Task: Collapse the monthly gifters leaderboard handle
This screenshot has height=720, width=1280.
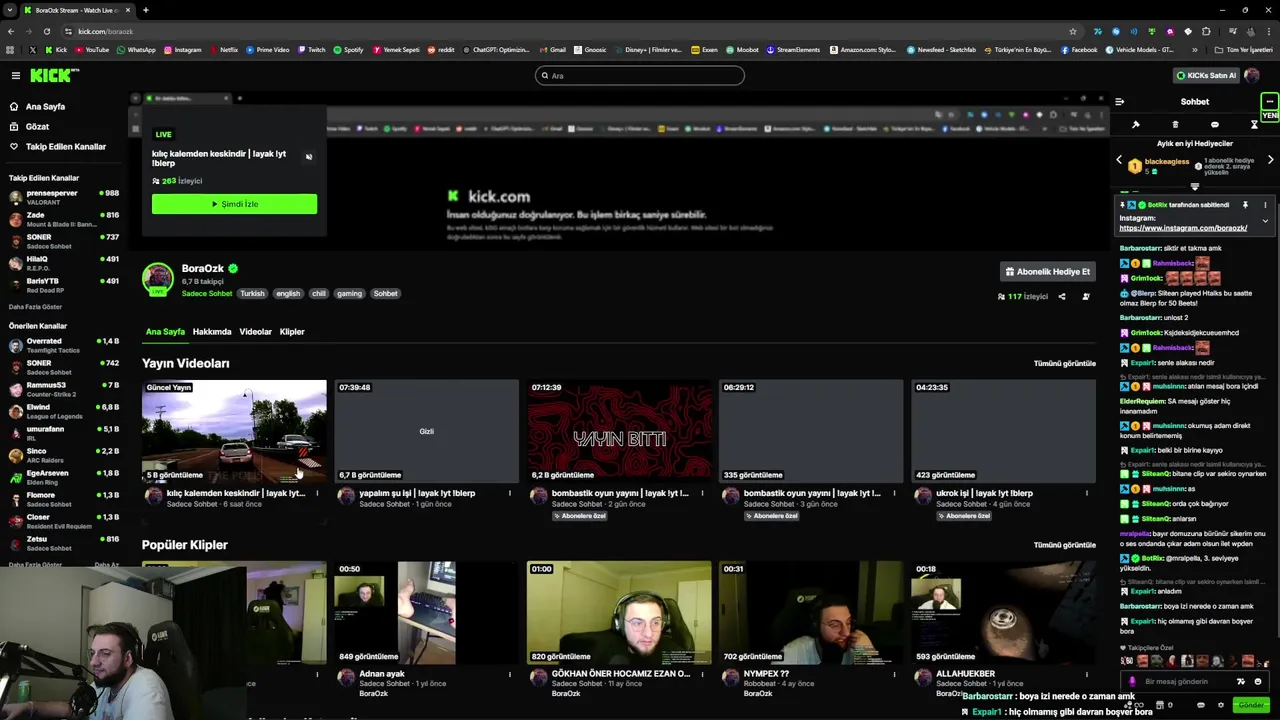Action: pyautogui.click(x=1194, y=186)
